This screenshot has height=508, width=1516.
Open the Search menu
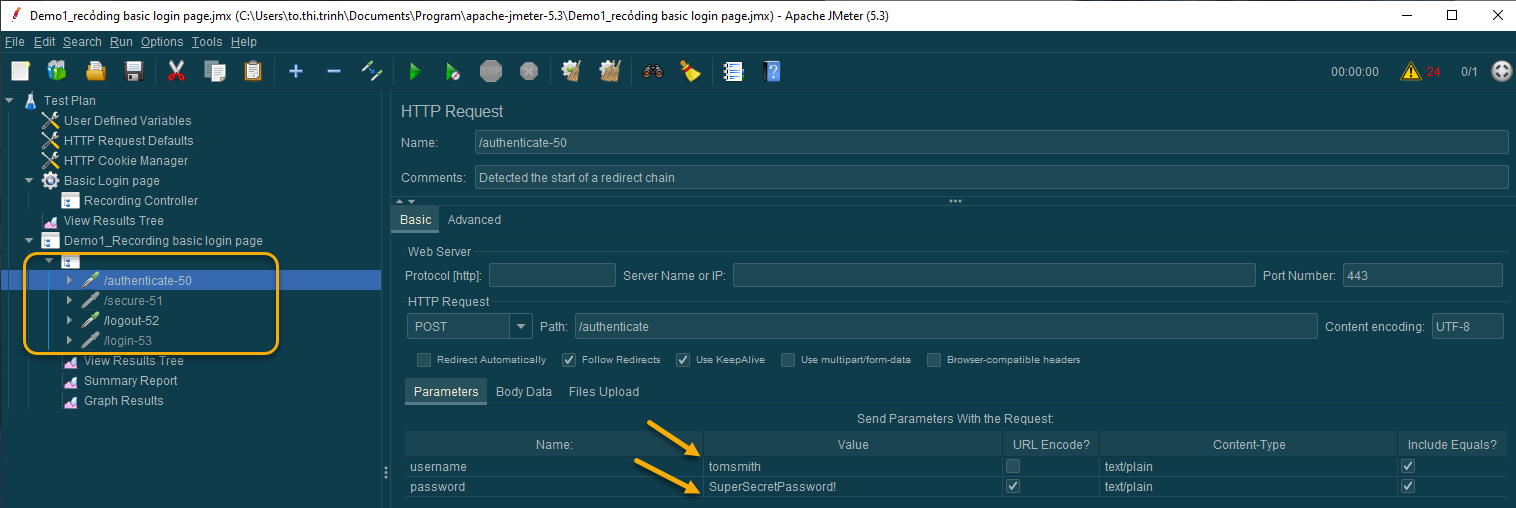pos(82,42)
